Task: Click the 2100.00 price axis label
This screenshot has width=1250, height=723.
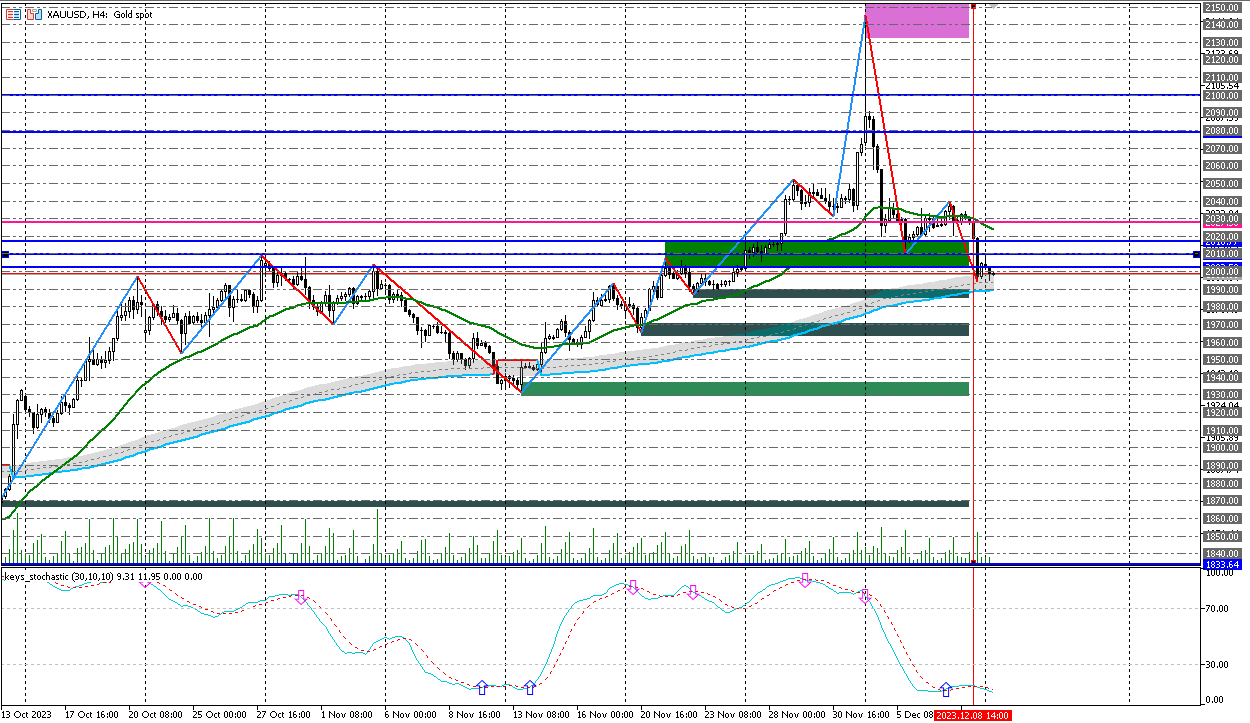Action: click(1222, 96)
